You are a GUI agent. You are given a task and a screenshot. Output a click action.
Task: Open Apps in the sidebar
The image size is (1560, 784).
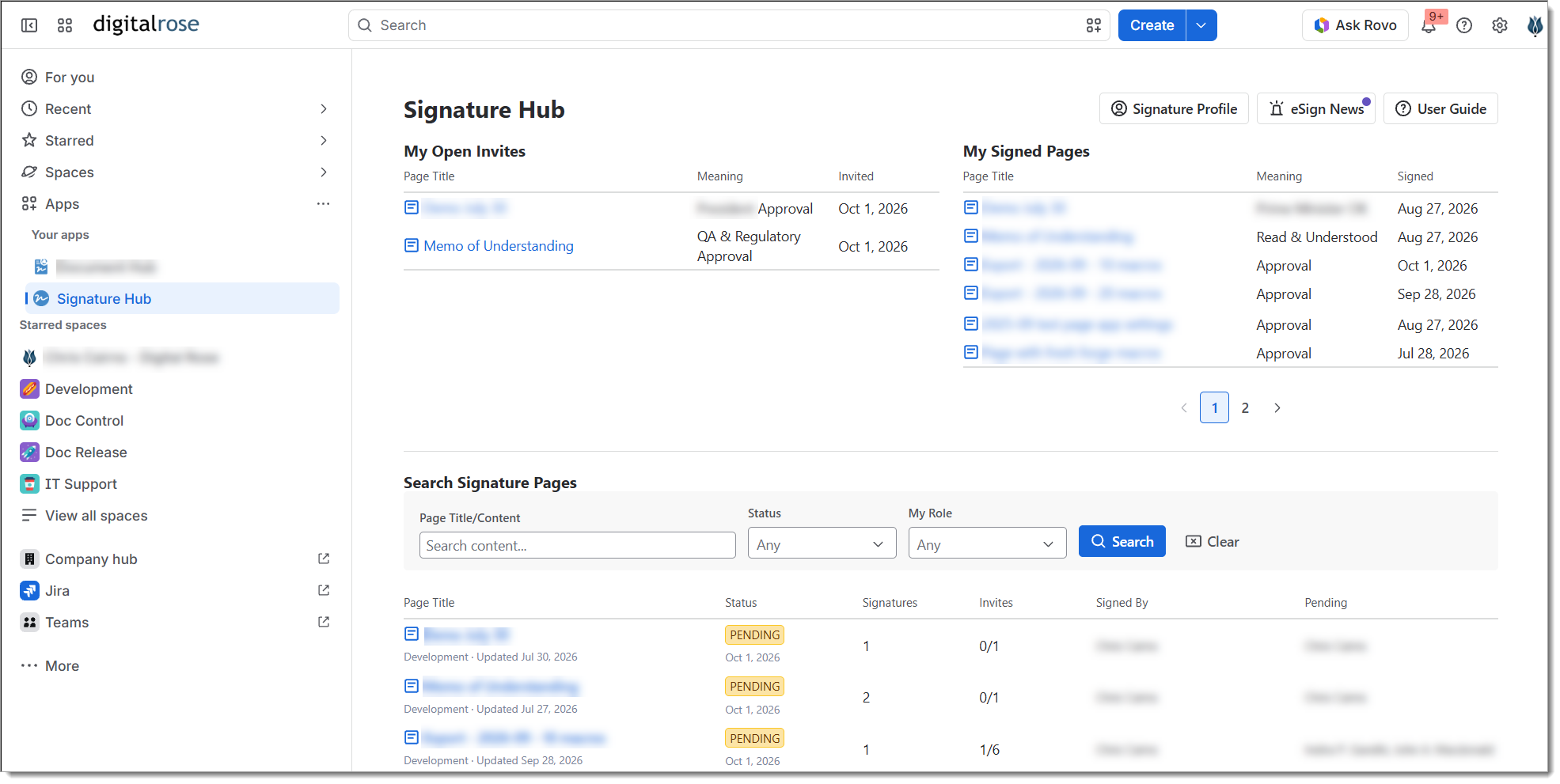(62, 203)
